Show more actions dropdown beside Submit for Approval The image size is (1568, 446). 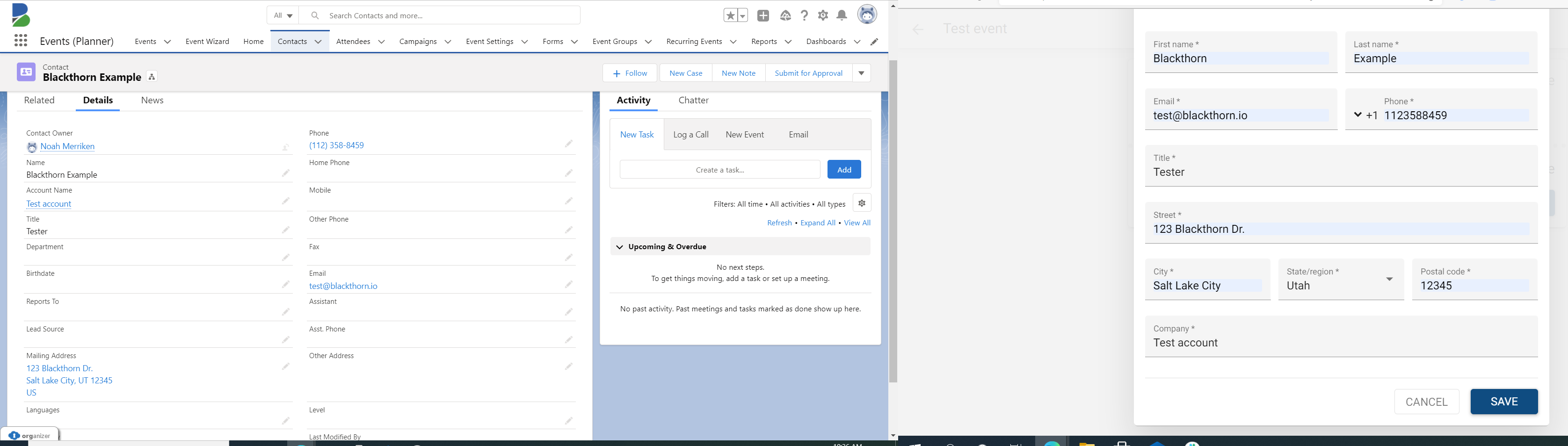point(861,73)
